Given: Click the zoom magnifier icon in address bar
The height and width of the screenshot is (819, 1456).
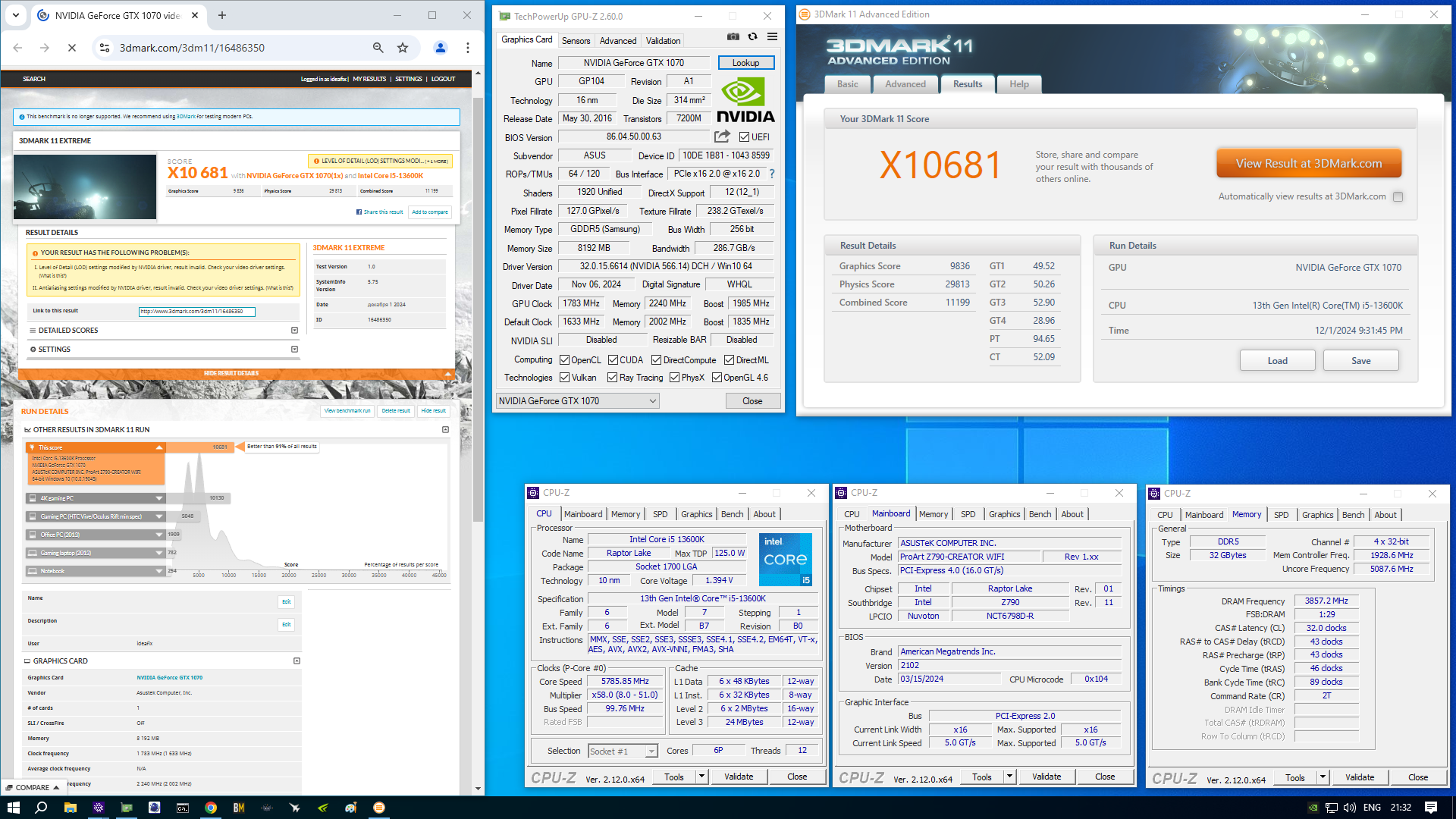Looking at the screenshot, I should [378, 48].
